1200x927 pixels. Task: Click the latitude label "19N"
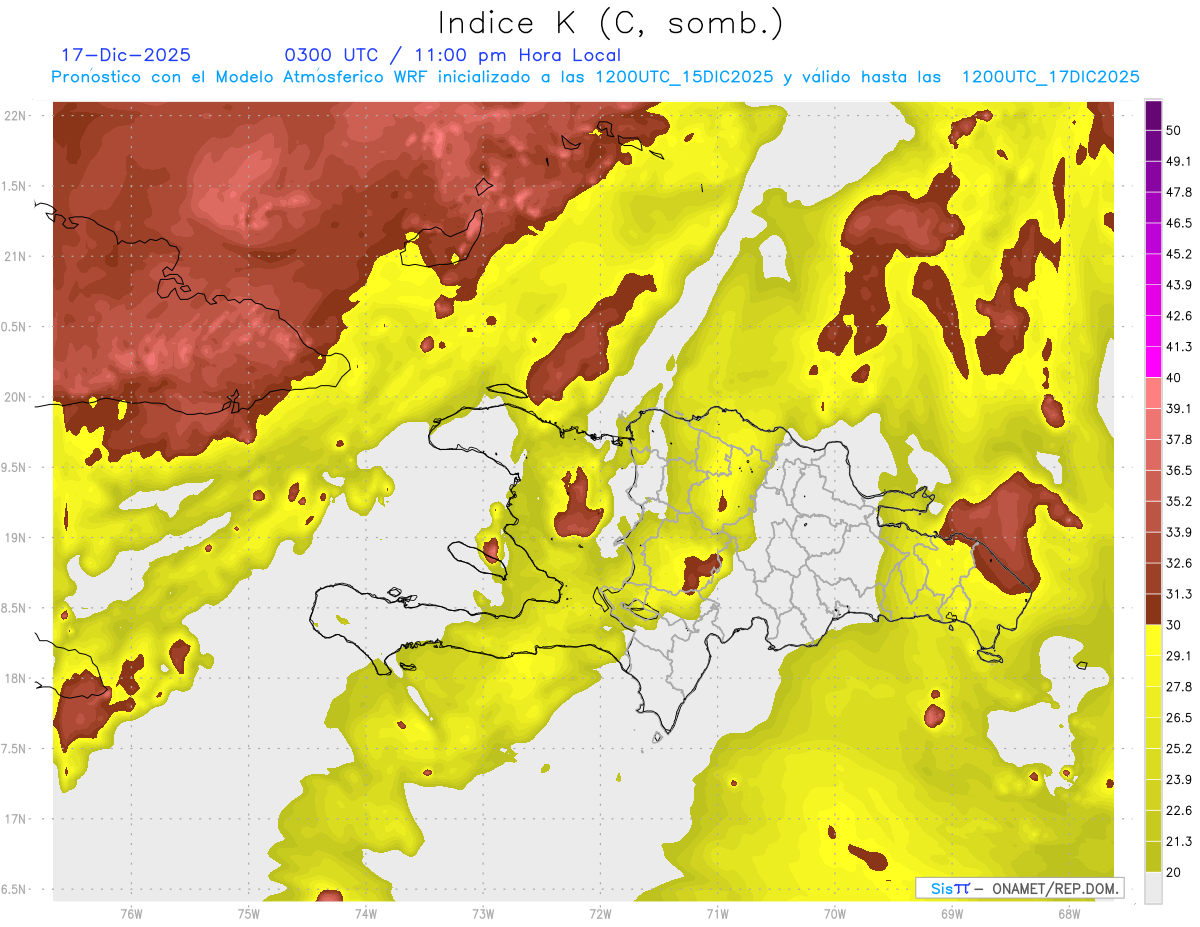[x=17, y=538]
